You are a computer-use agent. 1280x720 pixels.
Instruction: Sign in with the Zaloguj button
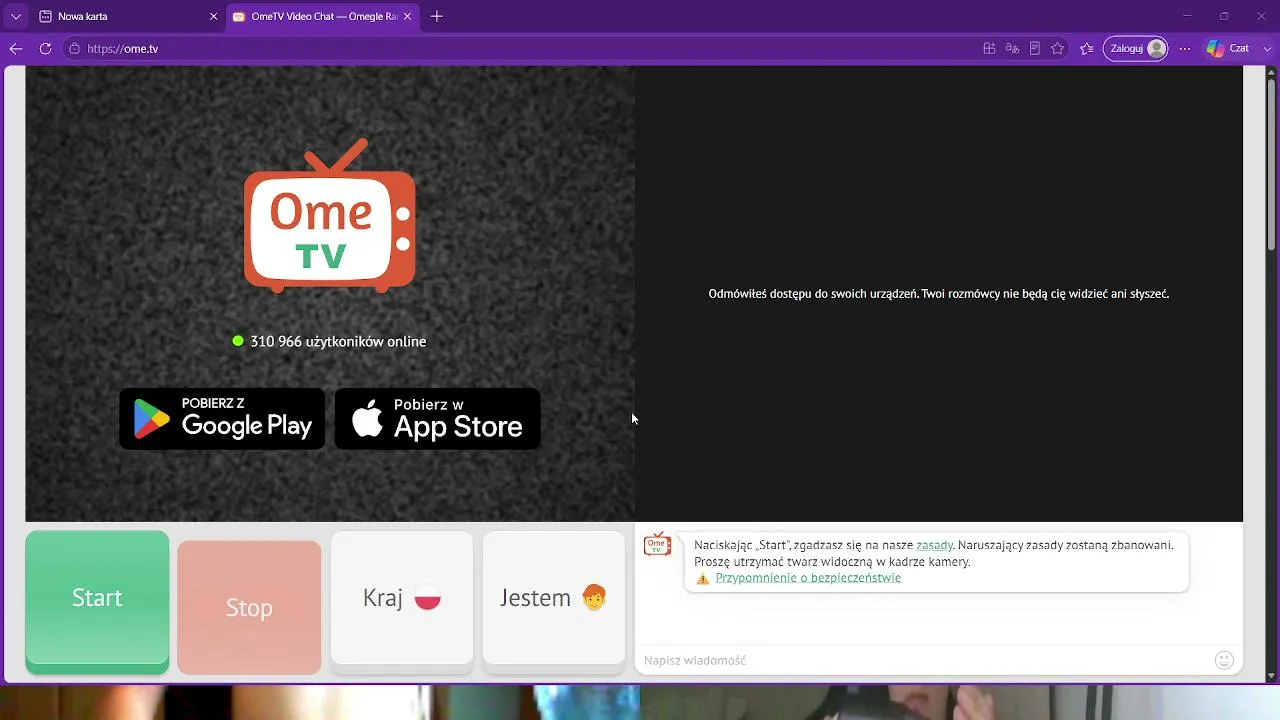pyautogui.click(x=1135, y=48)
